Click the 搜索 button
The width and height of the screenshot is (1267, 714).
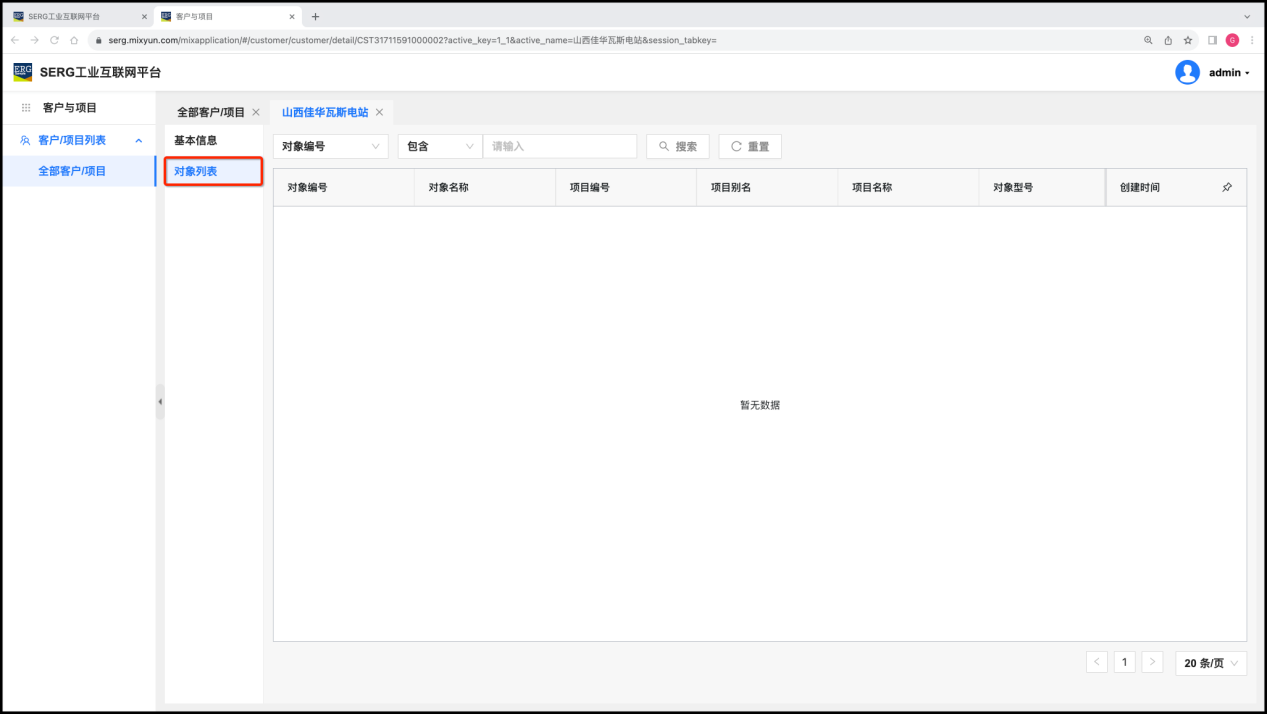point(677,146)
